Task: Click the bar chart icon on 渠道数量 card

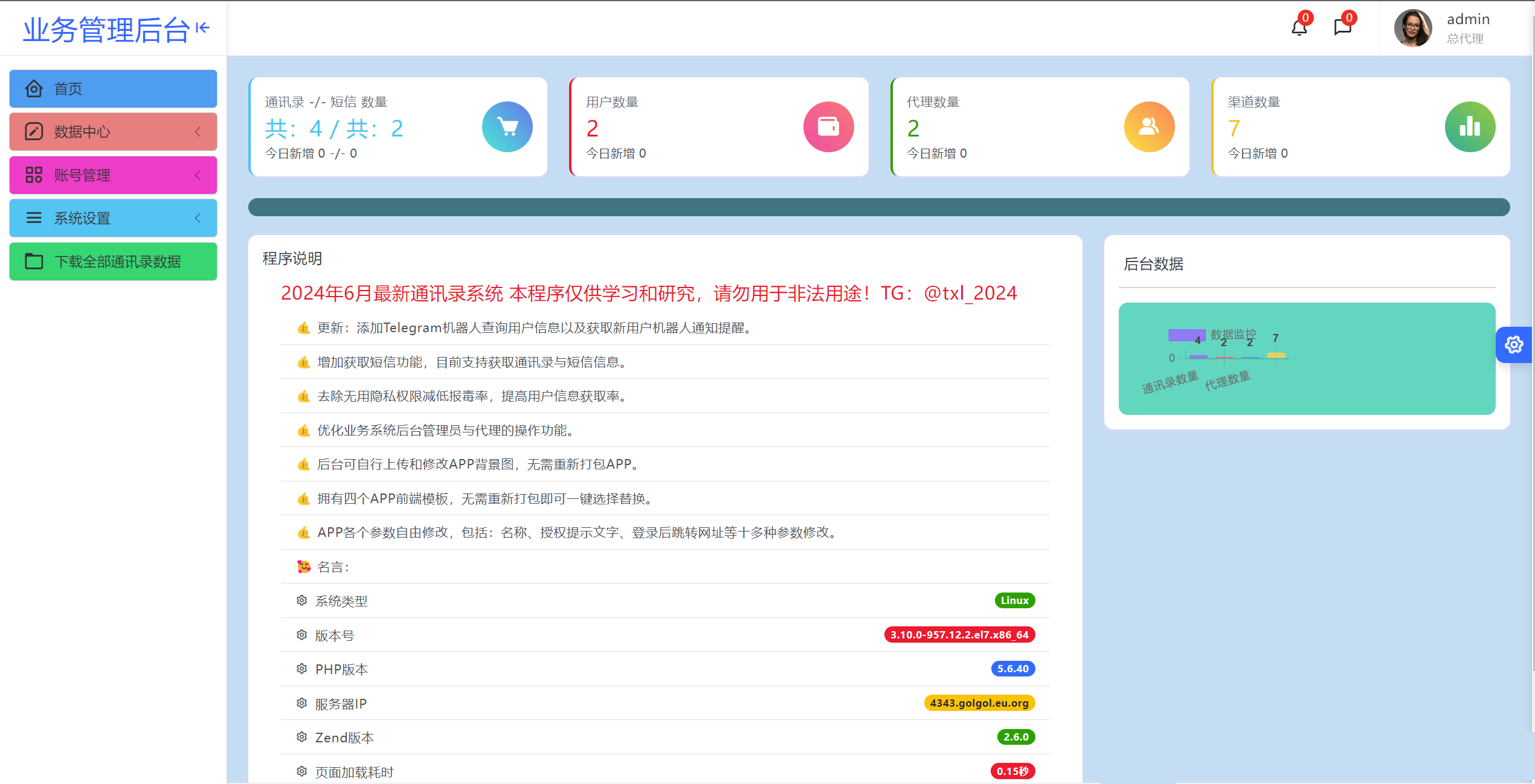Action: 1470,126
